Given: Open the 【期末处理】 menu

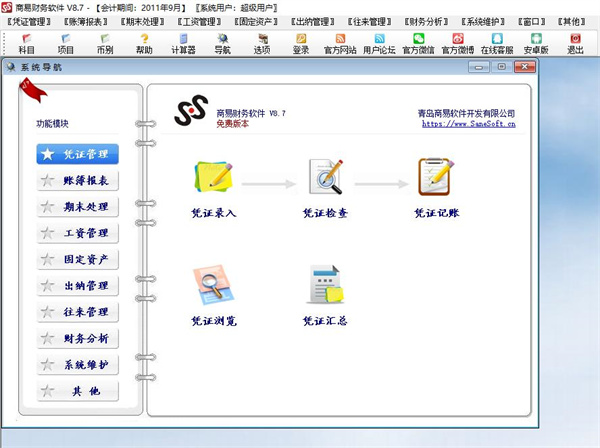Looking at the screenshot, I should [142, 22].
